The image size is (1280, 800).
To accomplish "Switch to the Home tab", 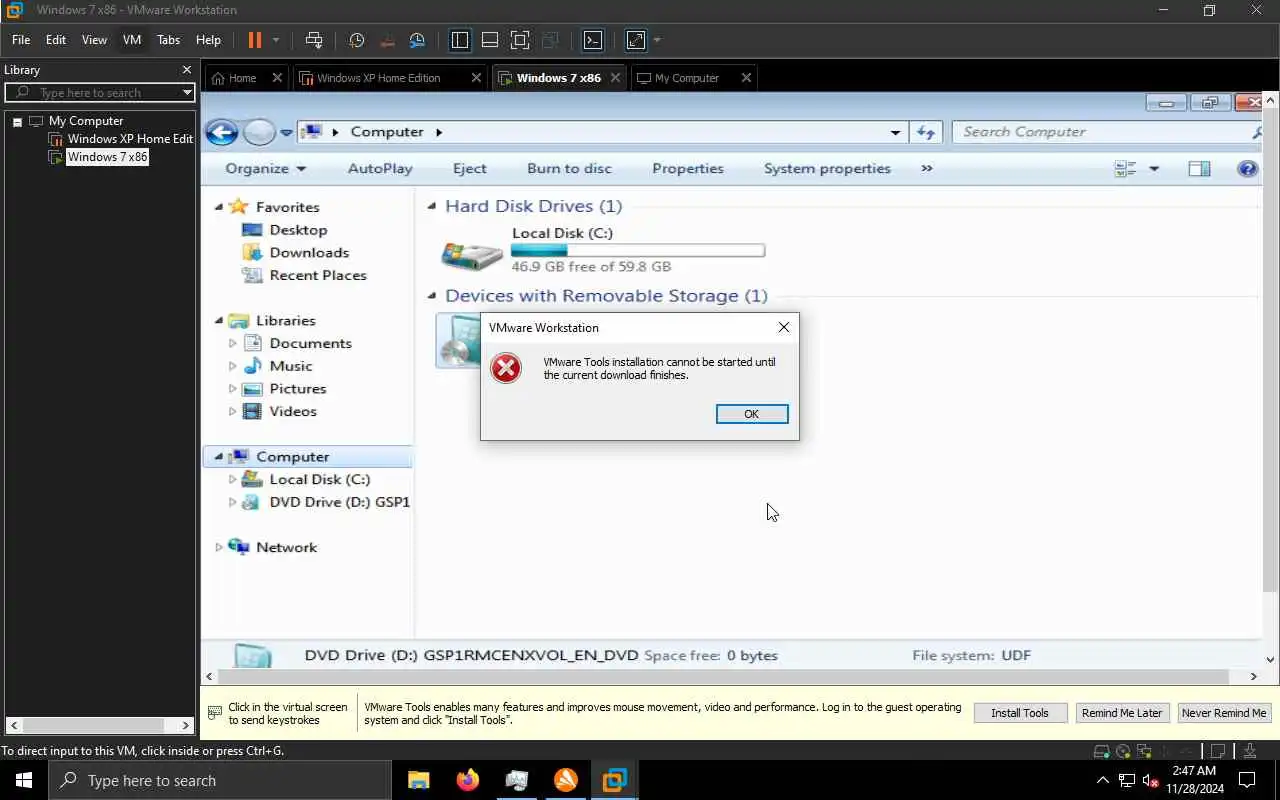I will (243, 78).
